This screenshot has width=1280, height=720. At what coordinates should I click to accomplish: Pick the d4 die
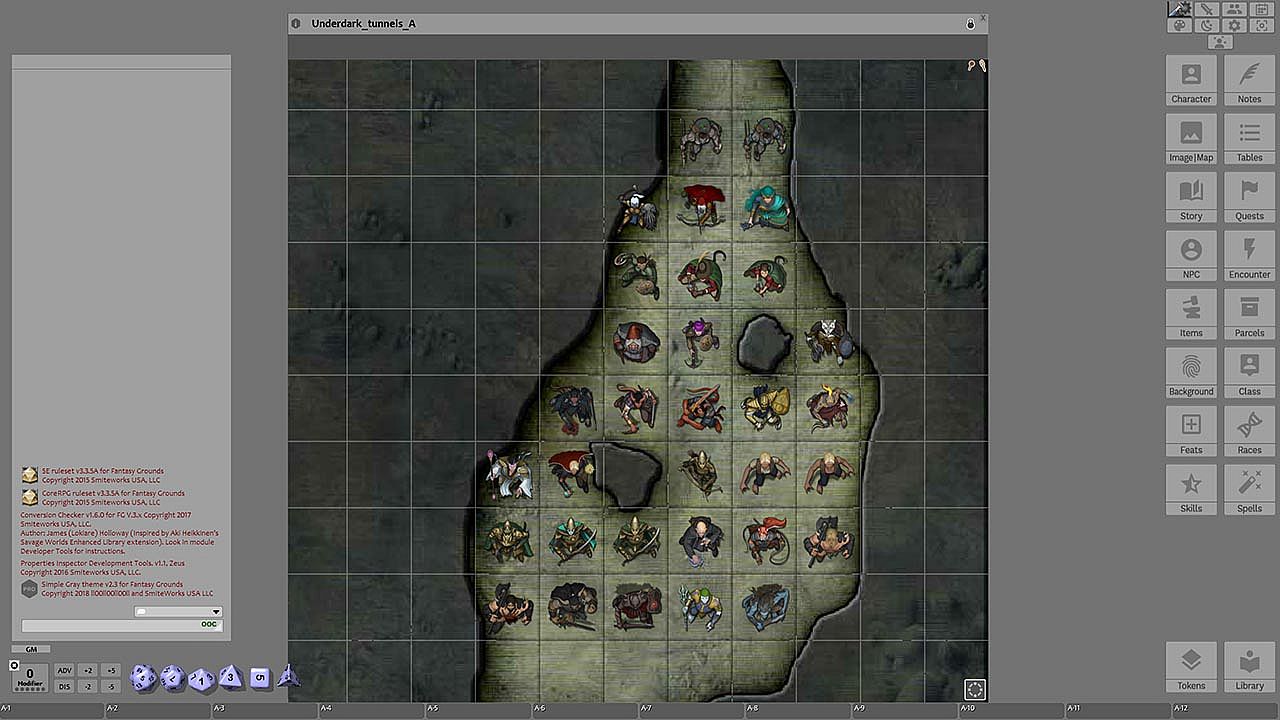pos(289,676)
